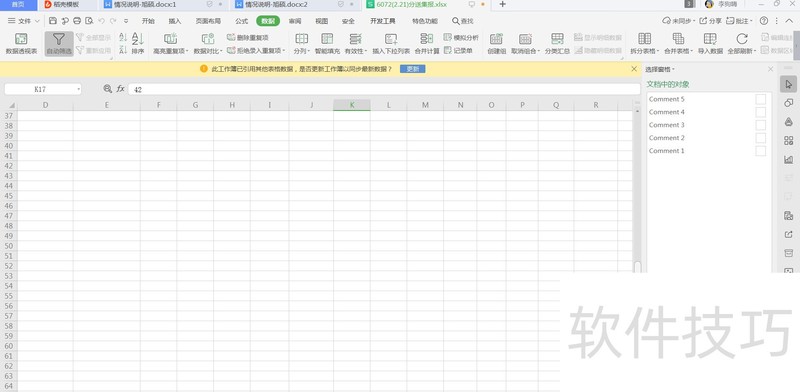The height and width of the screenshot is (392, 800).
Task: Click the 更新 button in the yellow notice bar
Action: point(412,69)
